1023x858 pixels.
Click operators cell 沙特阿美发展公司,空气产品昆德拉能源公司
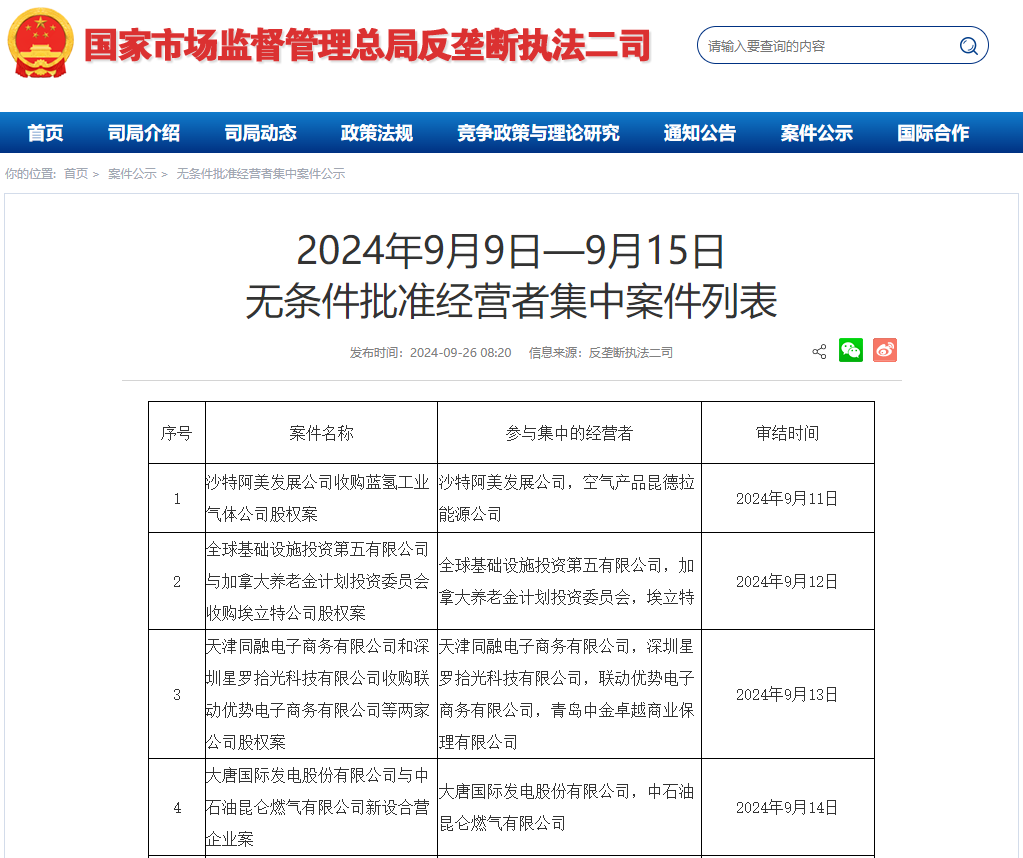click(566, 498)
